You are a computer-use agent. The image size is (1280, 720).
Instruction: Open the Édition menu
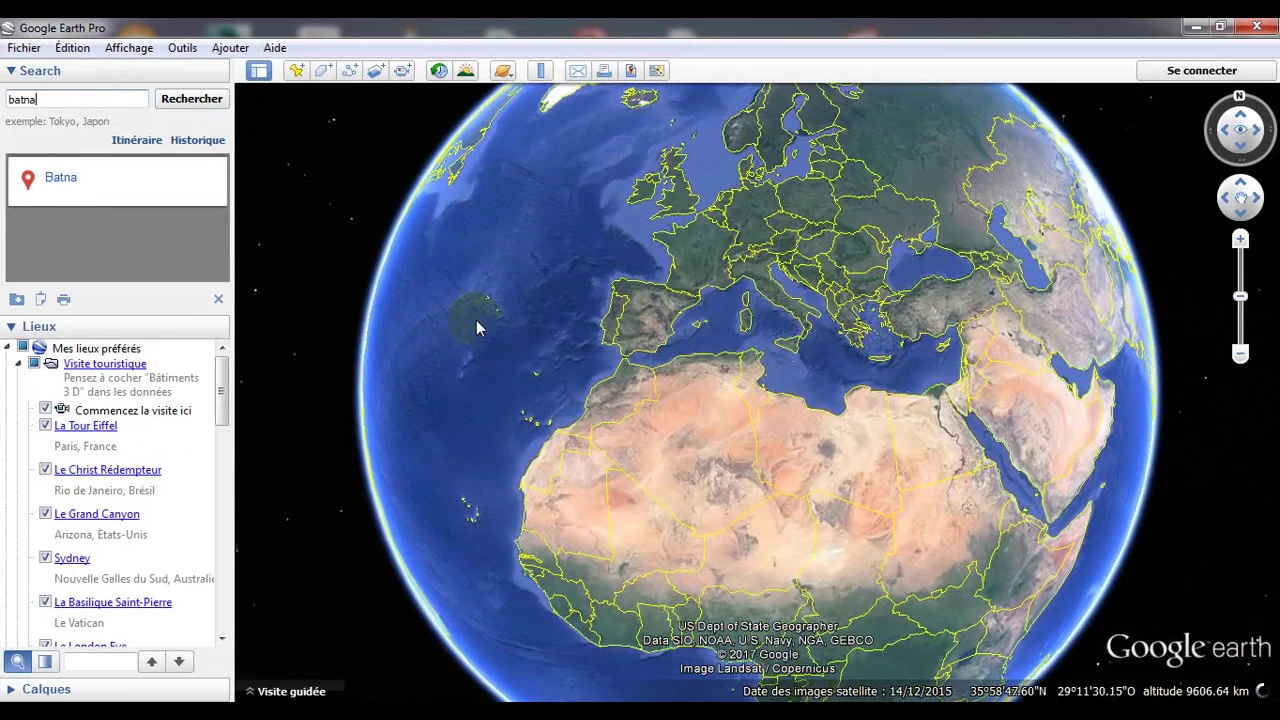pos(72,48)
